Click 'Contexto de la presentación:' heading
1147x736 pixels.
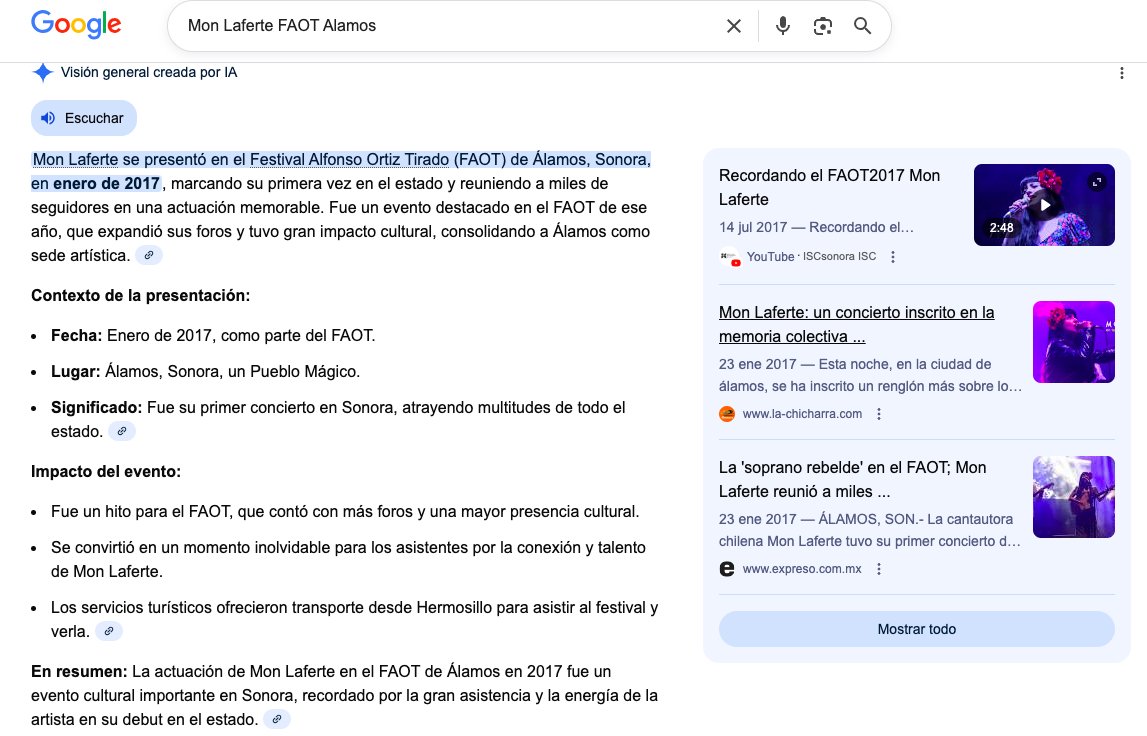coord(140,296)
